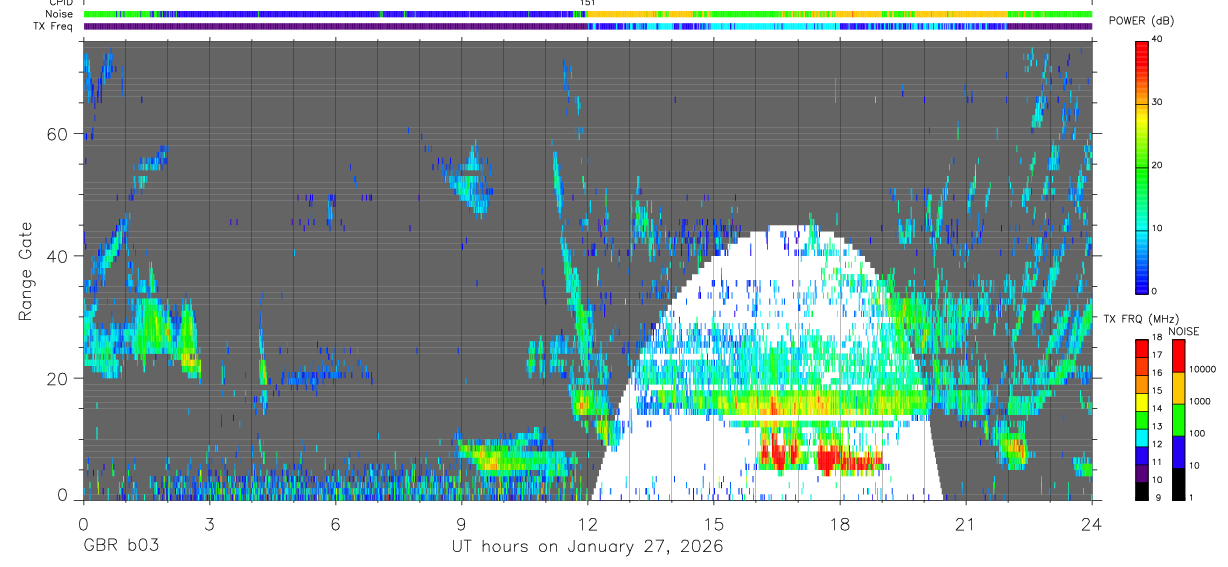This screenshot has height=567, width=1228.
Task: Click the TX Freq color strip above the plot
Action: [x=588, y=26]
